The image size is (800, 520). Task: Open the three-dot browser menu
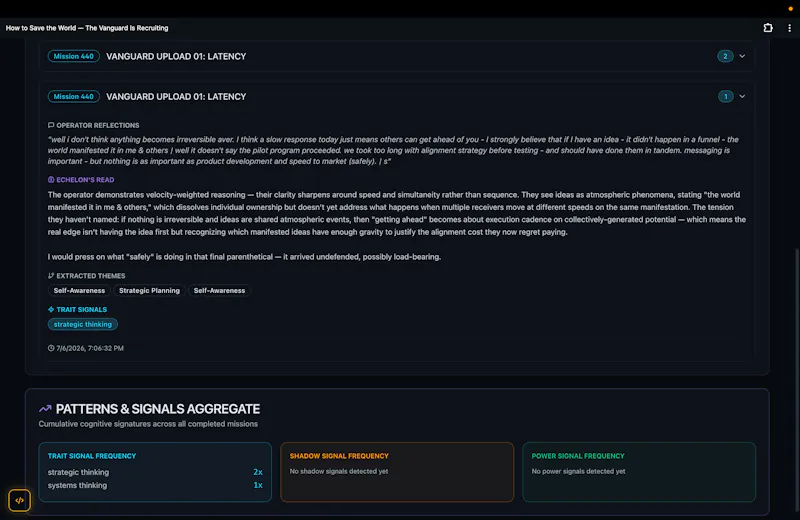pyautogui.click(x=789, y=28)
